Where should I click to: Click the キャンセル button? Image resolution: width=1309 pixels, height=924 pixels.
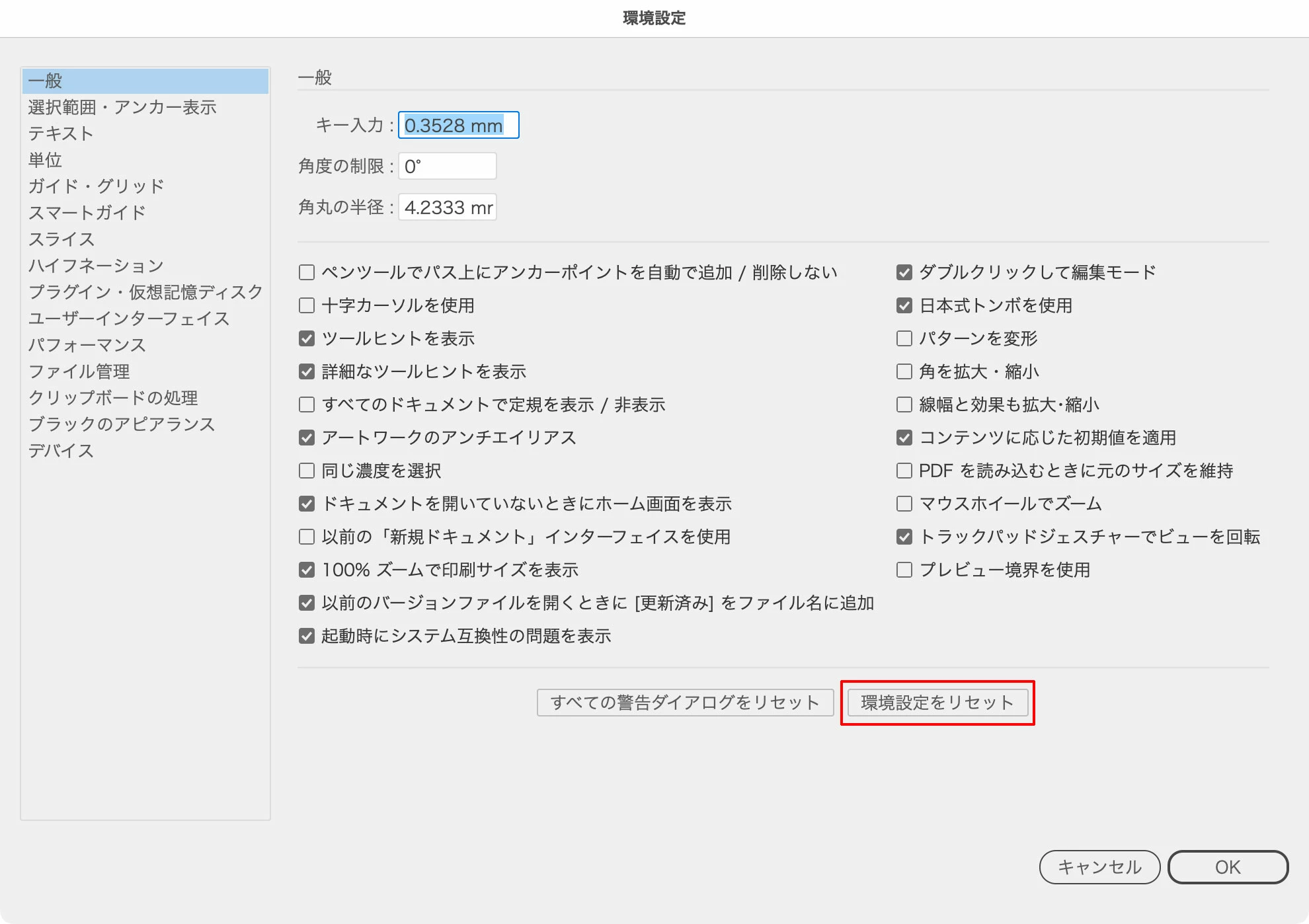1099,867
